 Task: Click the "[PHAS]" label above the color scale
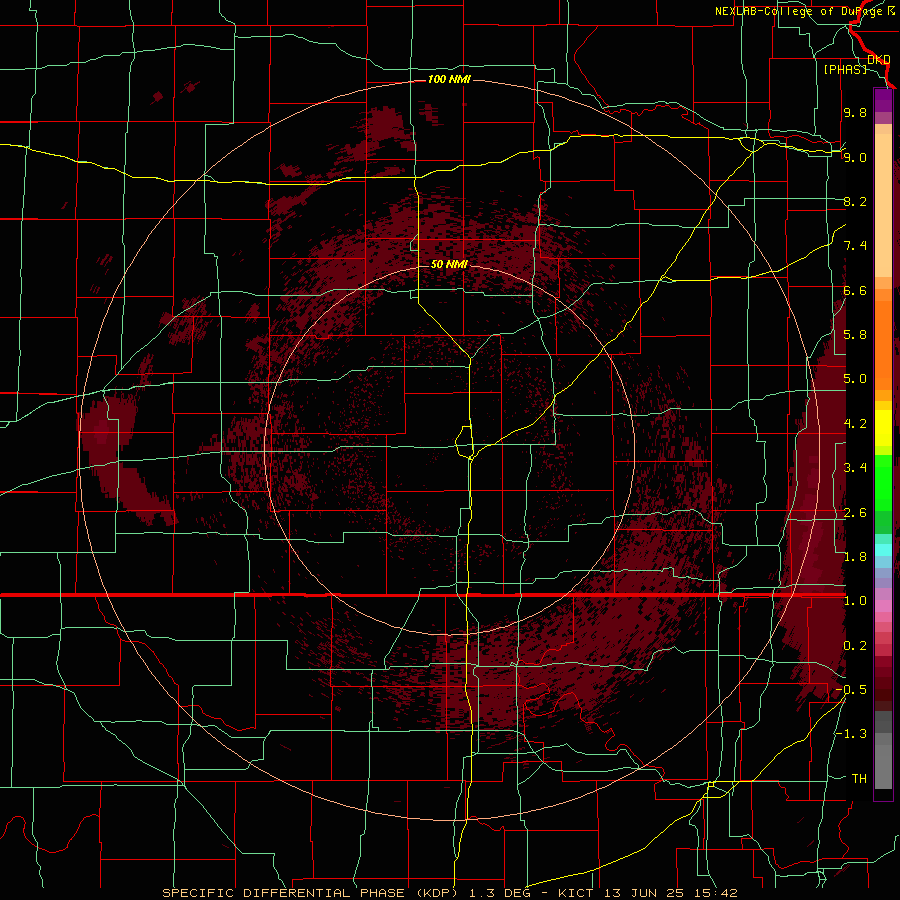click(x=845, y=69)
